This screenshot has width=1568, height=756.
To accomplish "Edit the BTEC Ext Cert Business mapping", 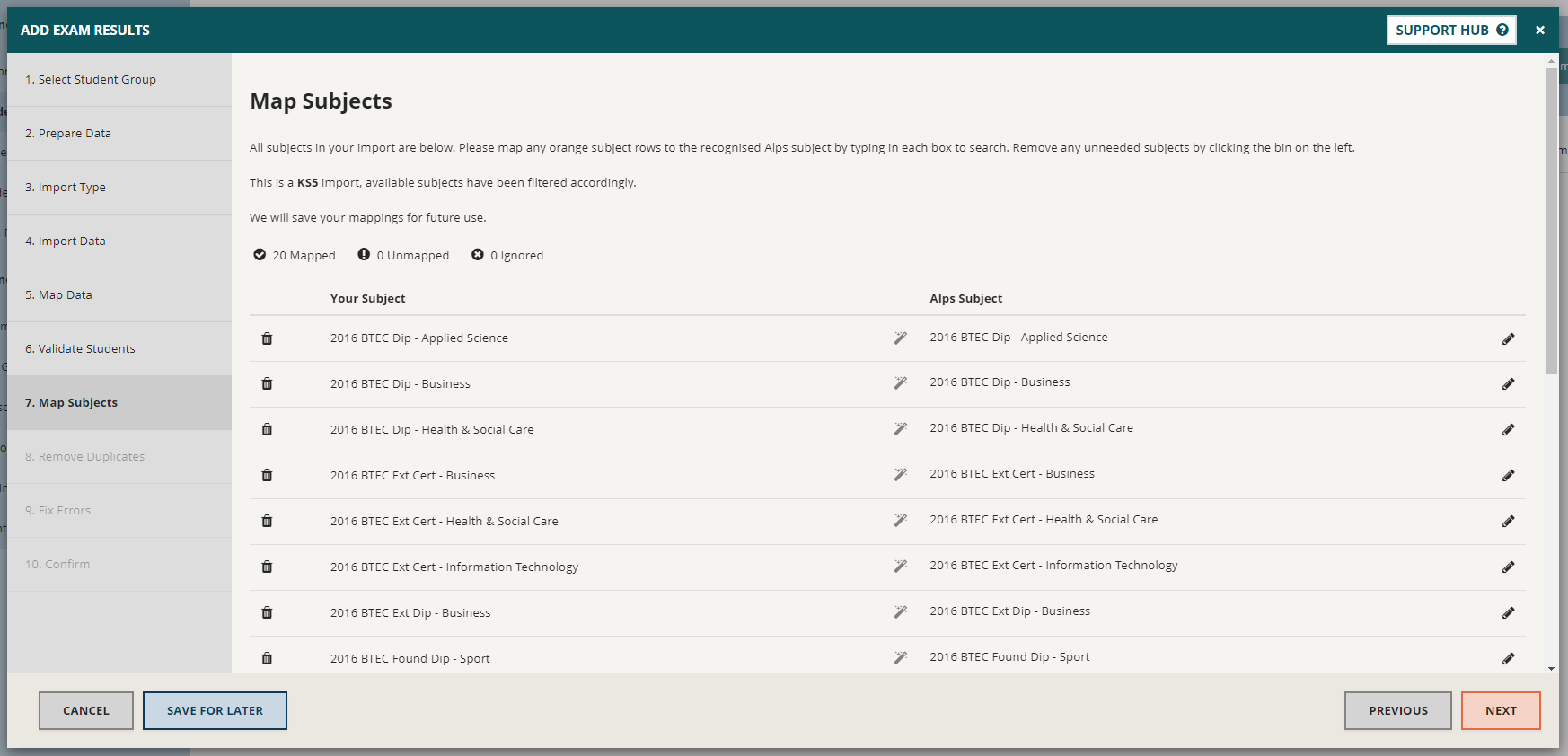I will coord(1508,475).
